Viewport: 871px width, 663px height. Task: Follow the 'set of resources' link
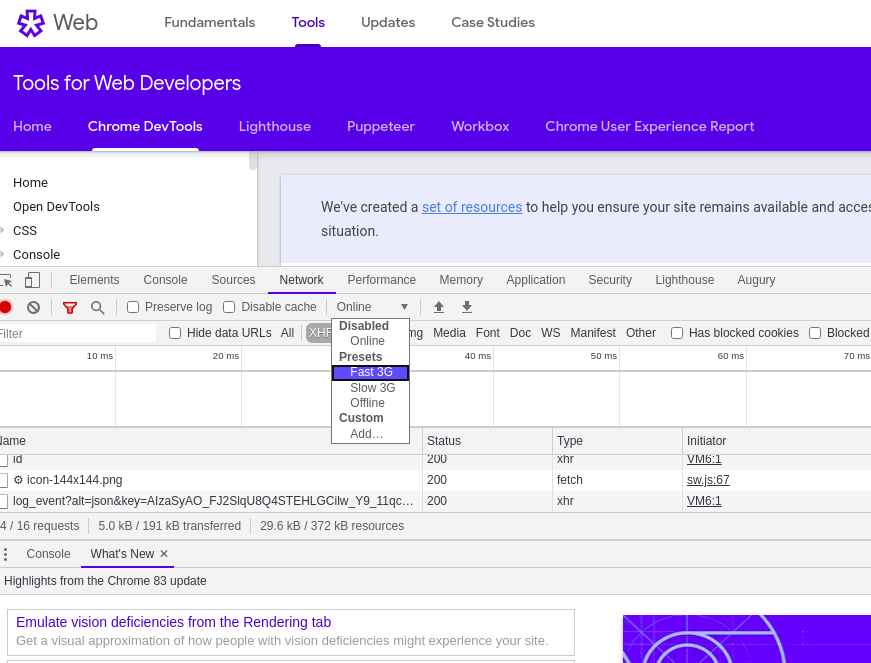pos(471,207)
